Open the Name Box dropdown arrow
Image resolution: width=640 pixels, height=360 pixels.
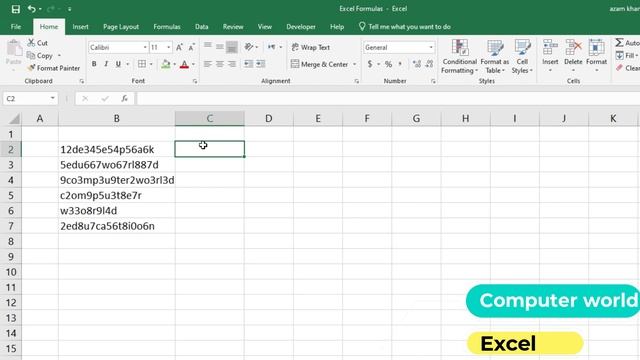53,98
